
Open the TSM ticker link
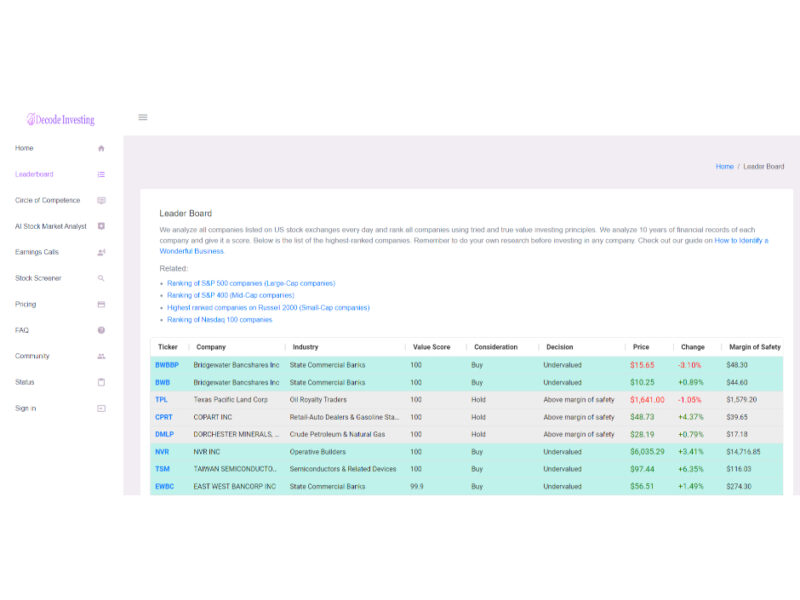pyautogui.click(x=162, y=469)
